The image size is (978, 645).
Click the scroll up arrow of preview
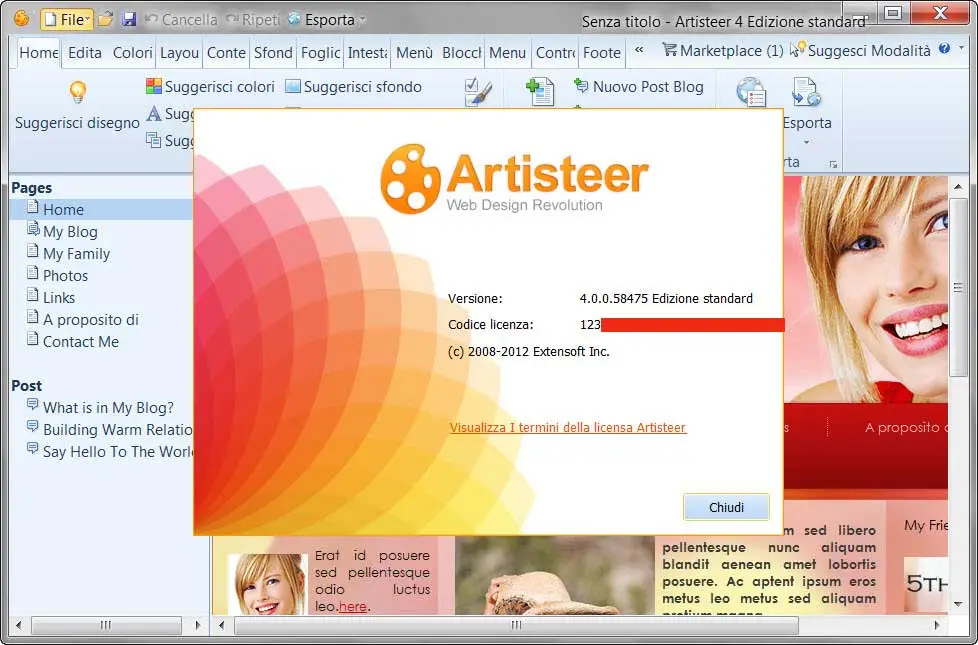(x=958, y=187)
